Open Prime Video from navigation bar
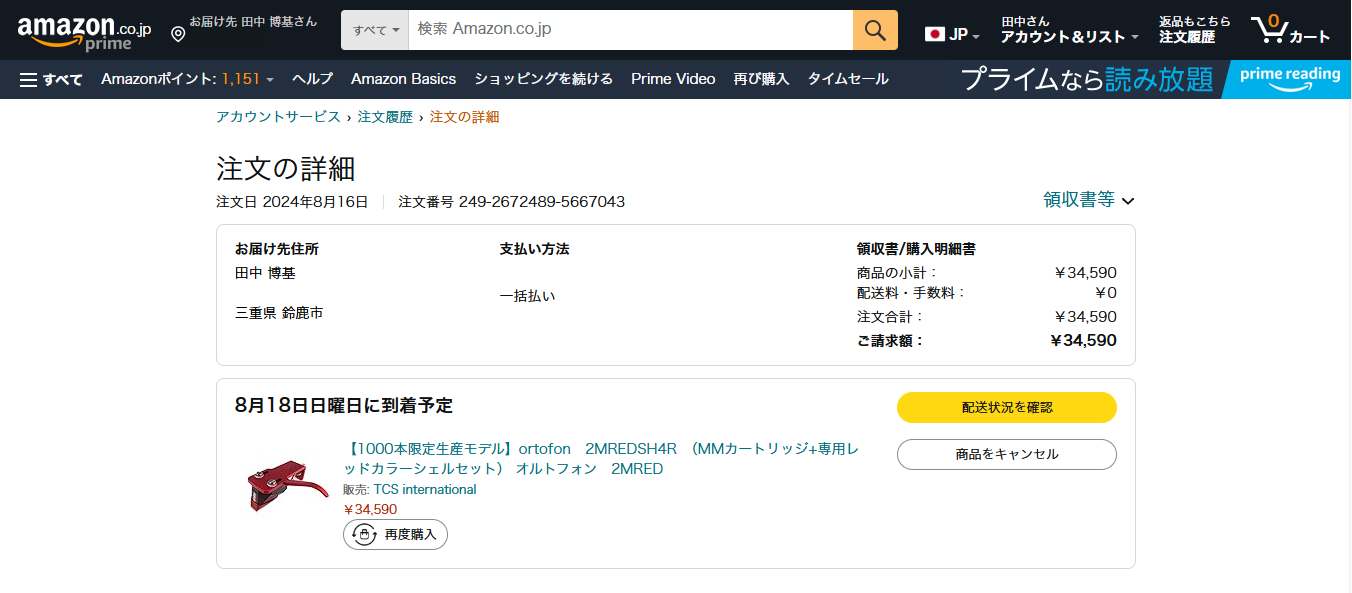 click(x=673, y=79)
